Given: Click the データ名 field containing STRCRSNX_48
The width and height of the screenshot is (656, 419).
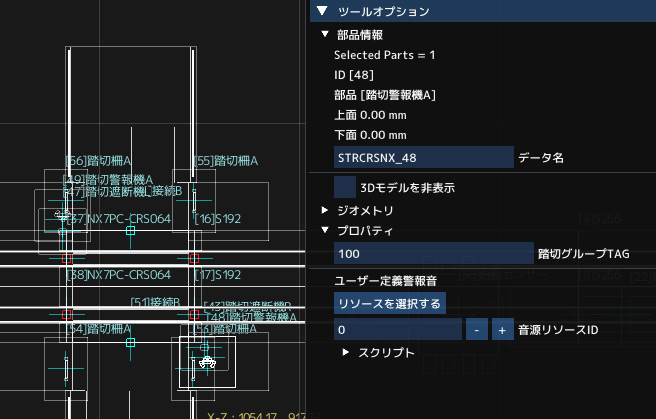Looking at the screenshot, I should [x=423, y=158].
